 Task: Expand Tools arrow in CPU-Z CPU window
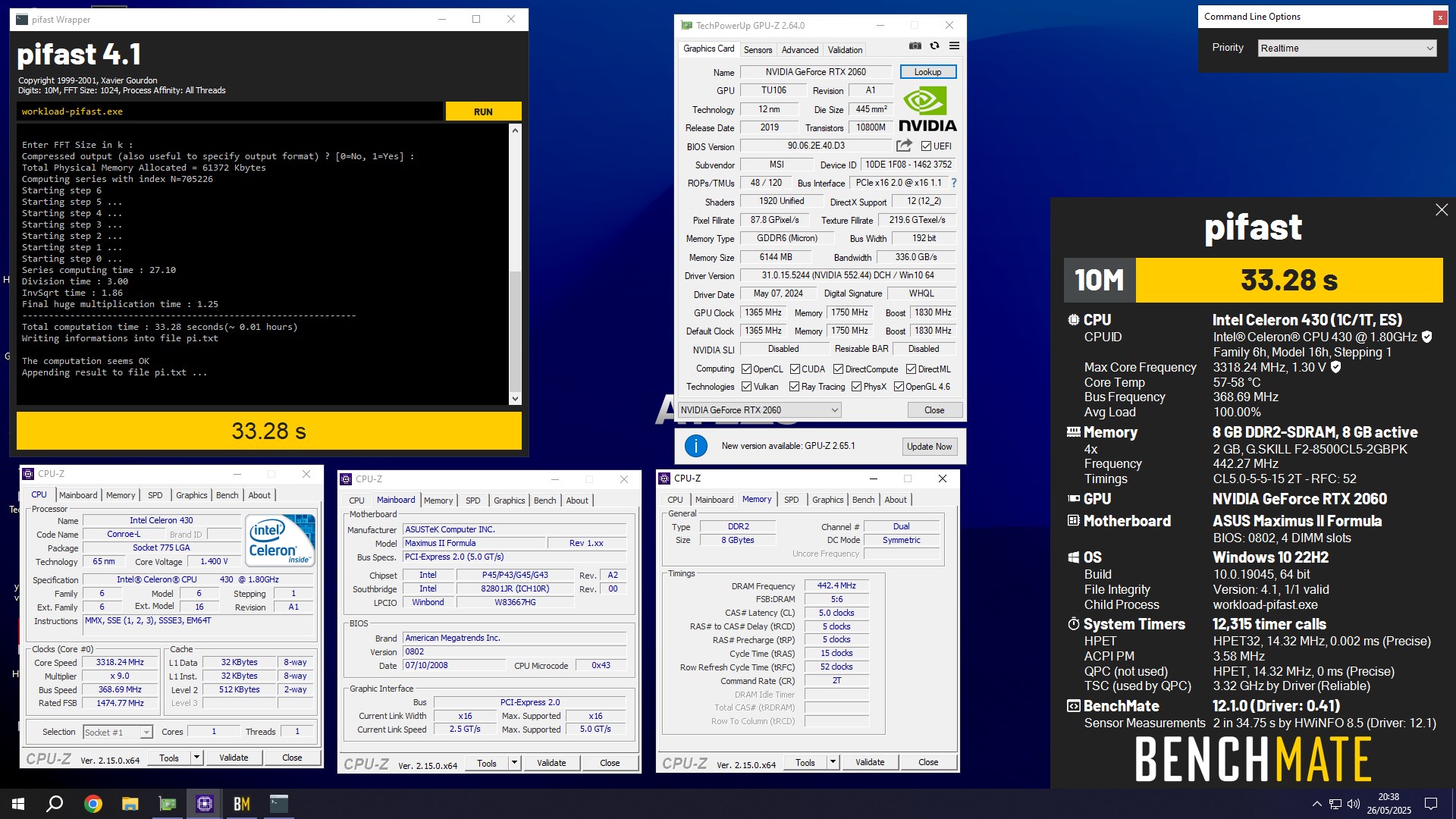(x=196, y=758)
